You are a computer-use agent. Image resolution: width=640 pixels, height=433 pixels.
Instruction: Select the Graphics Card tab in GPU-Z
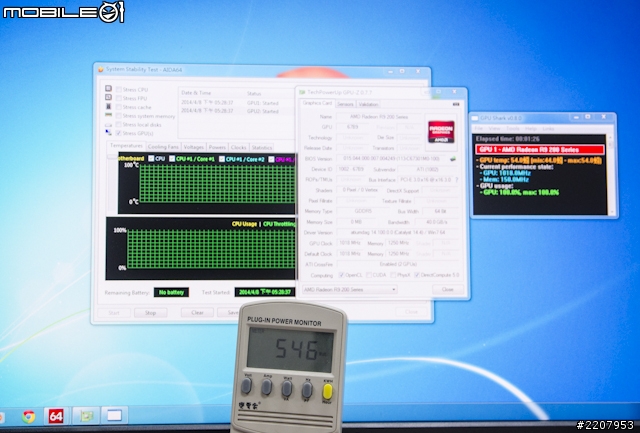tap(317, 103)
